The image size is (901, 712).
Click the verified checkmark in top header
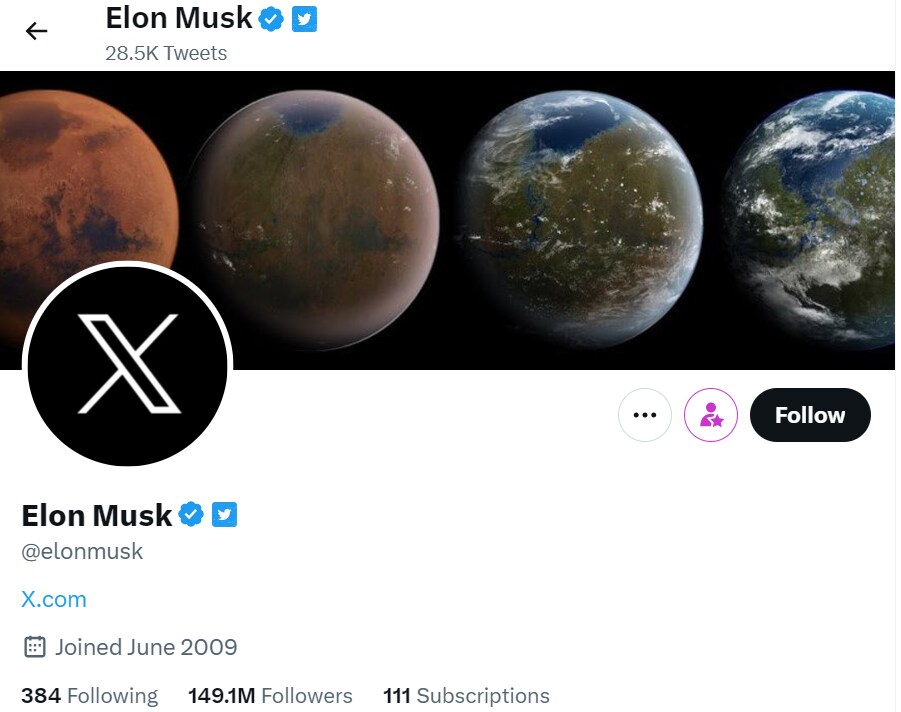tap(271, 19)
